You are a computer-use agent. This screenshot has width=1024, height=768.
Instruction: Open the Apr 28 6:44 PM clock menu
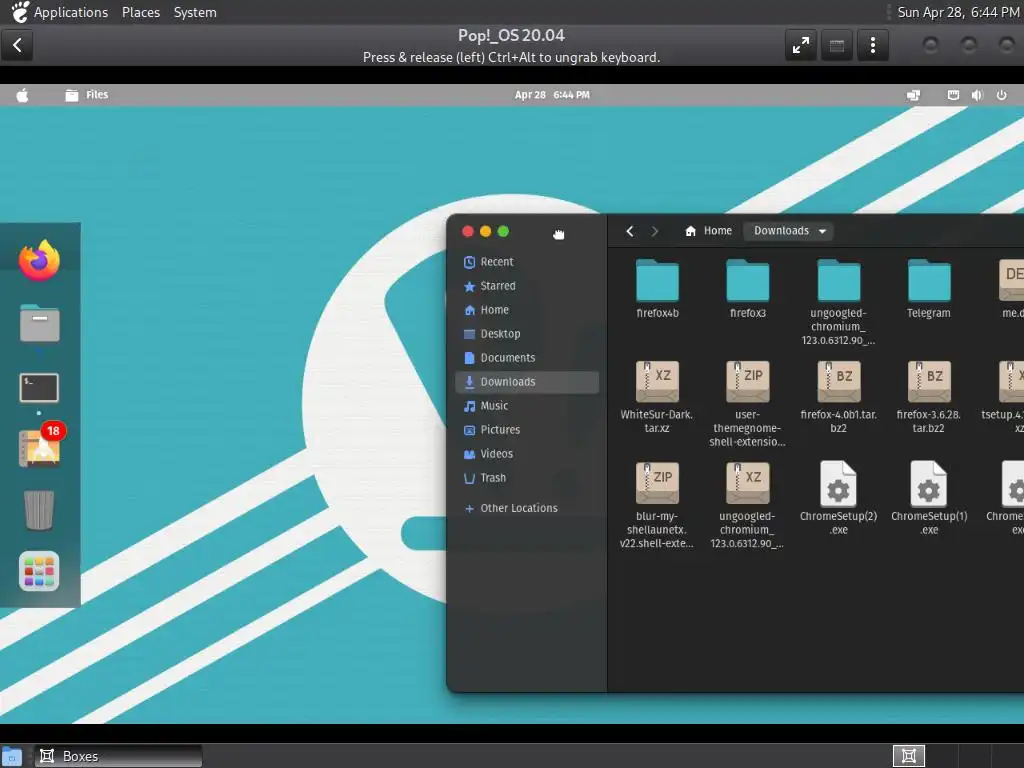[x=552, y=95]
